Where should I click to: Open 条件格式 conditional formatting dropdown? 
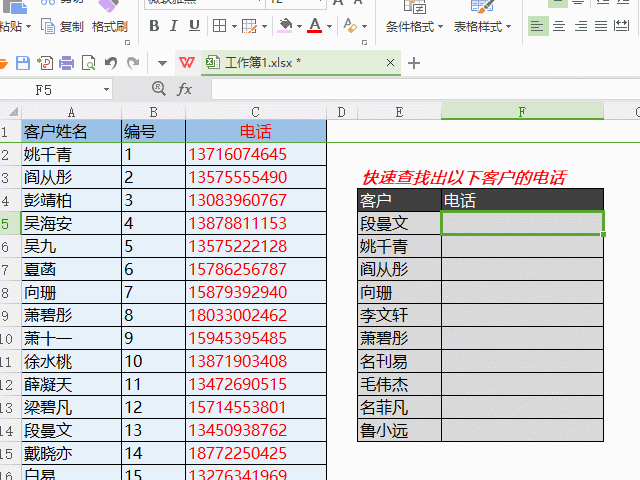414,27
